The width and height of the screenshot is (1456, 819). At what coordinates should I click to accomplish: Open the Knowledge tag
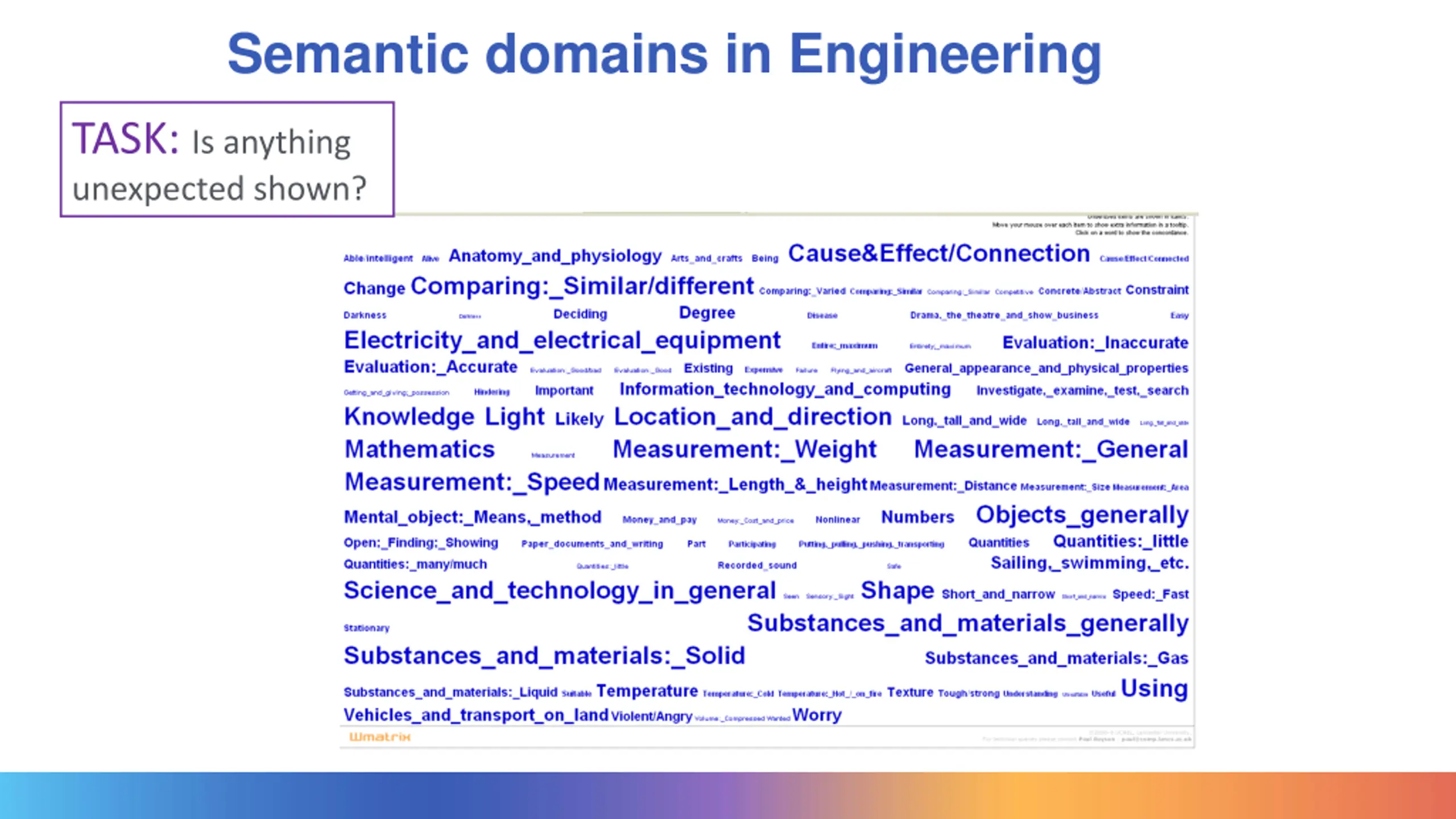pos(409,417)
